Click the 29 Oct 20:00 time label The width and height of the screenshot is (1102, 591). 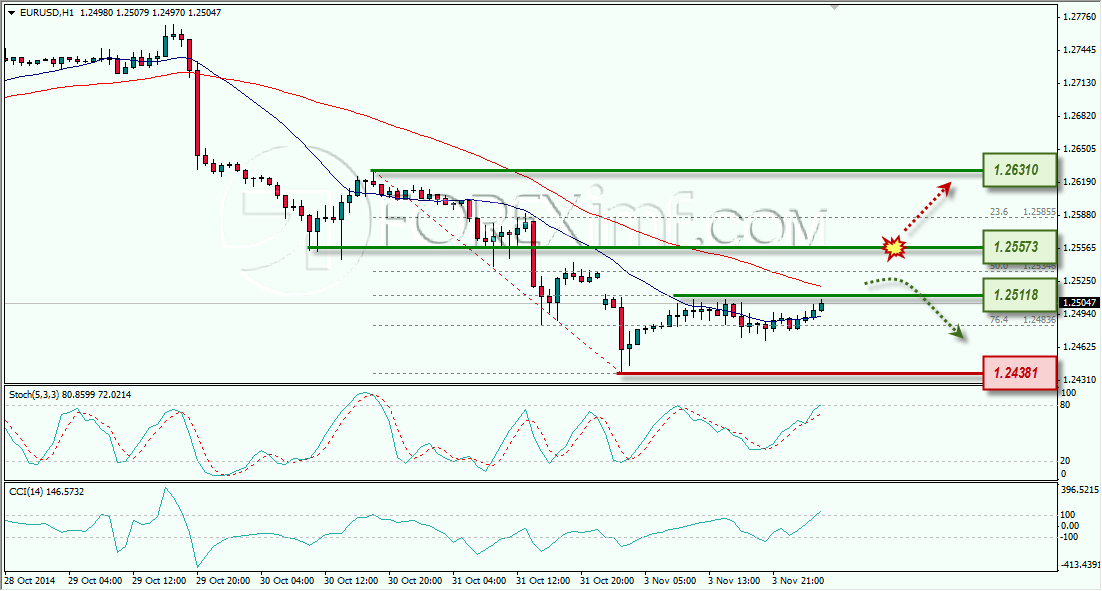pyautogui.click(x=223, y=580)
